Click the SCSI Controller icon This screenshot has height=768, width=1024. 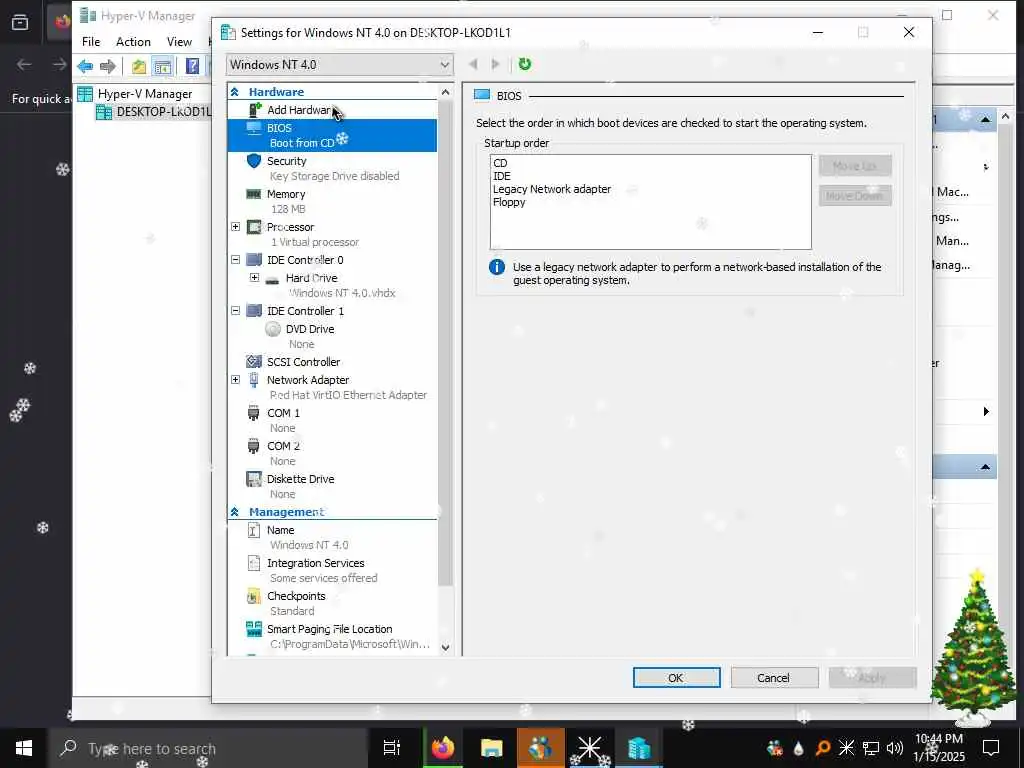coord(254,361)
